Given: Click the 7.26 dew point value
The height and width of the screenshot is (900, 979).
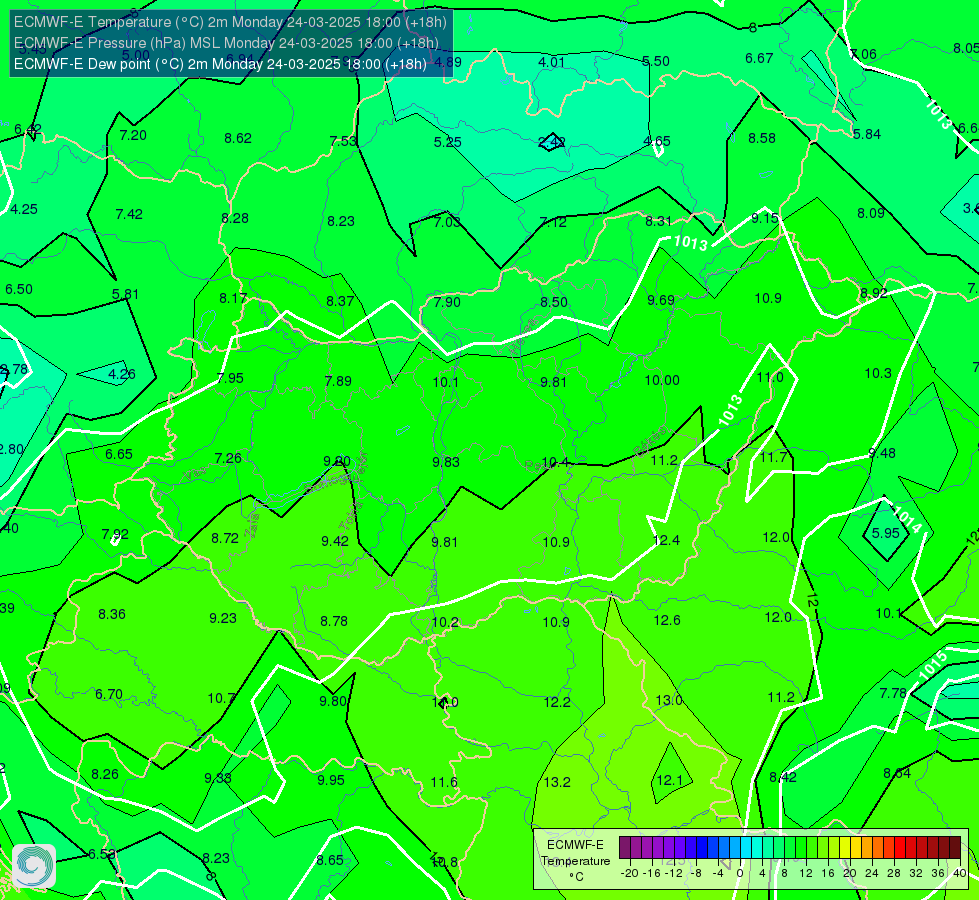Looking at the screenshot, I should [x=228, y=458].
